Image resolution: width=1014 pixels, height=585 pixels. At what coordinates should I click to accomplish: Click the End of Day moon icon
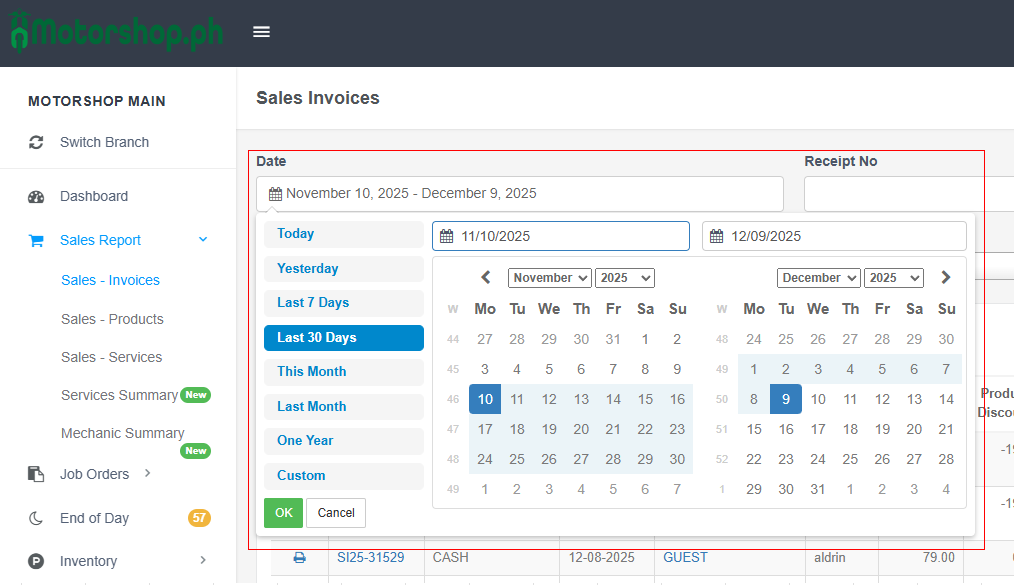point(36,518)
